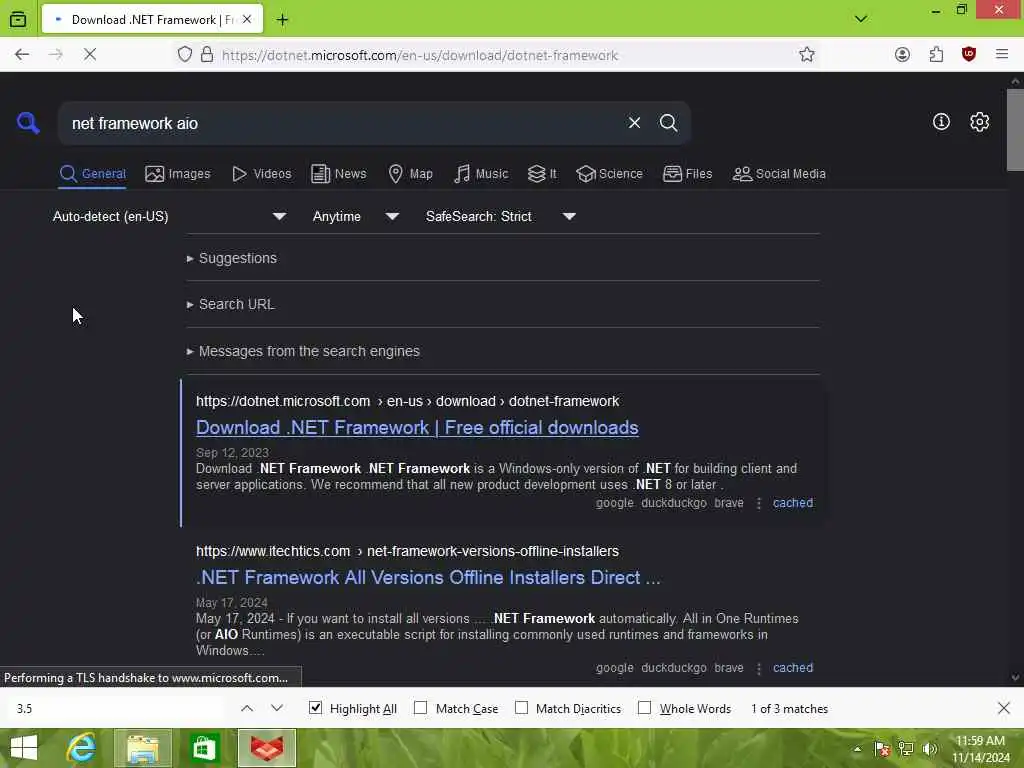Image resolution: width=1024 pixels, height=768 pixels.
Task: Switch to Social Media category tab
Action: coord(779,174)
